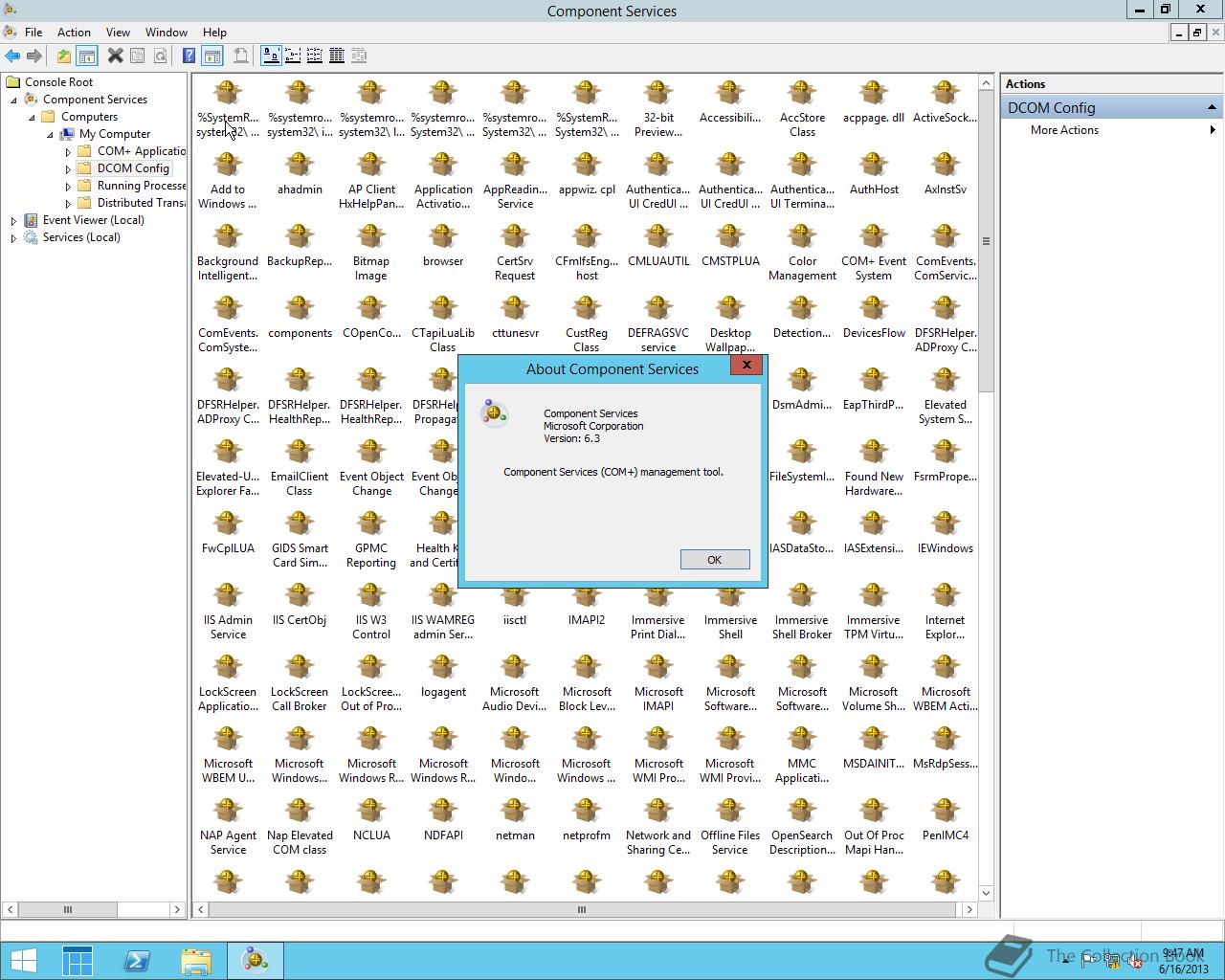Open File Explorer from the taskbar
This screenshot has height=980, width=1225.
click(196, 961)
